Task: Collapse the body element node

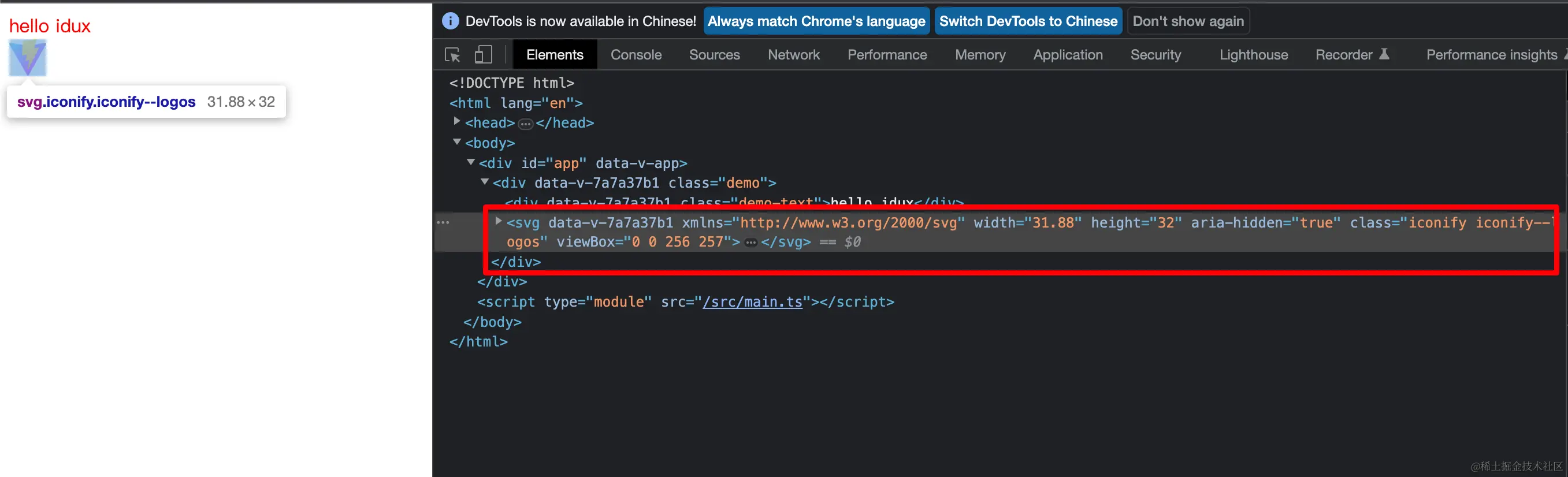Action: point(456,141)
